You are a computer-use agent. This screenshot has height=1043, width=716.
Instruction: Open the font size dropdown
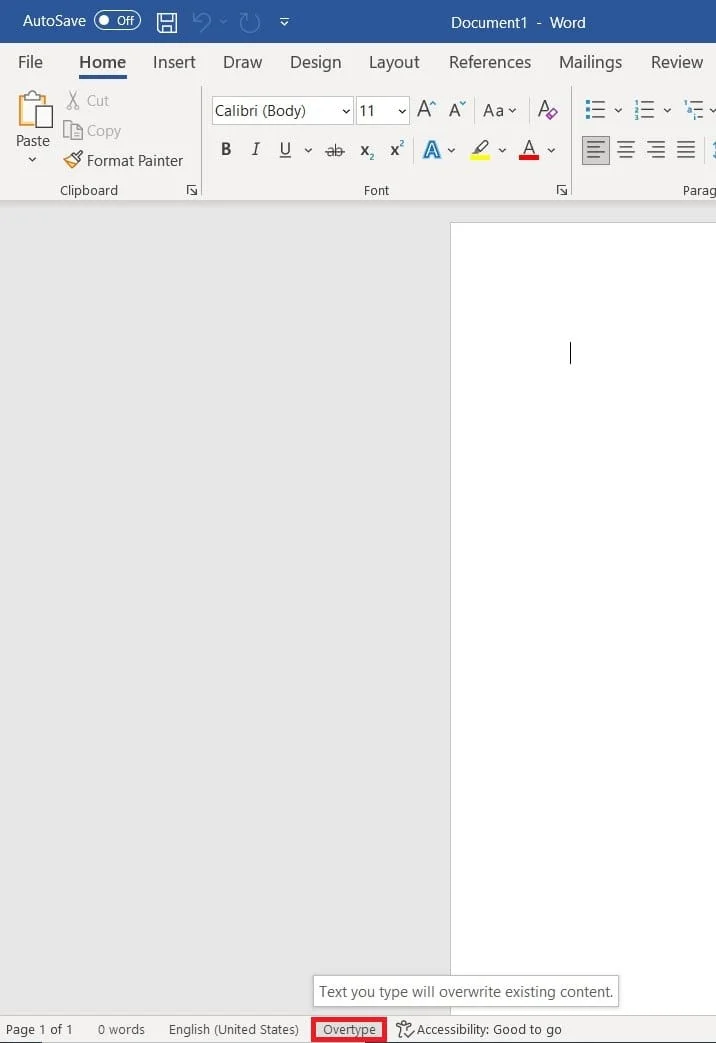402,111
